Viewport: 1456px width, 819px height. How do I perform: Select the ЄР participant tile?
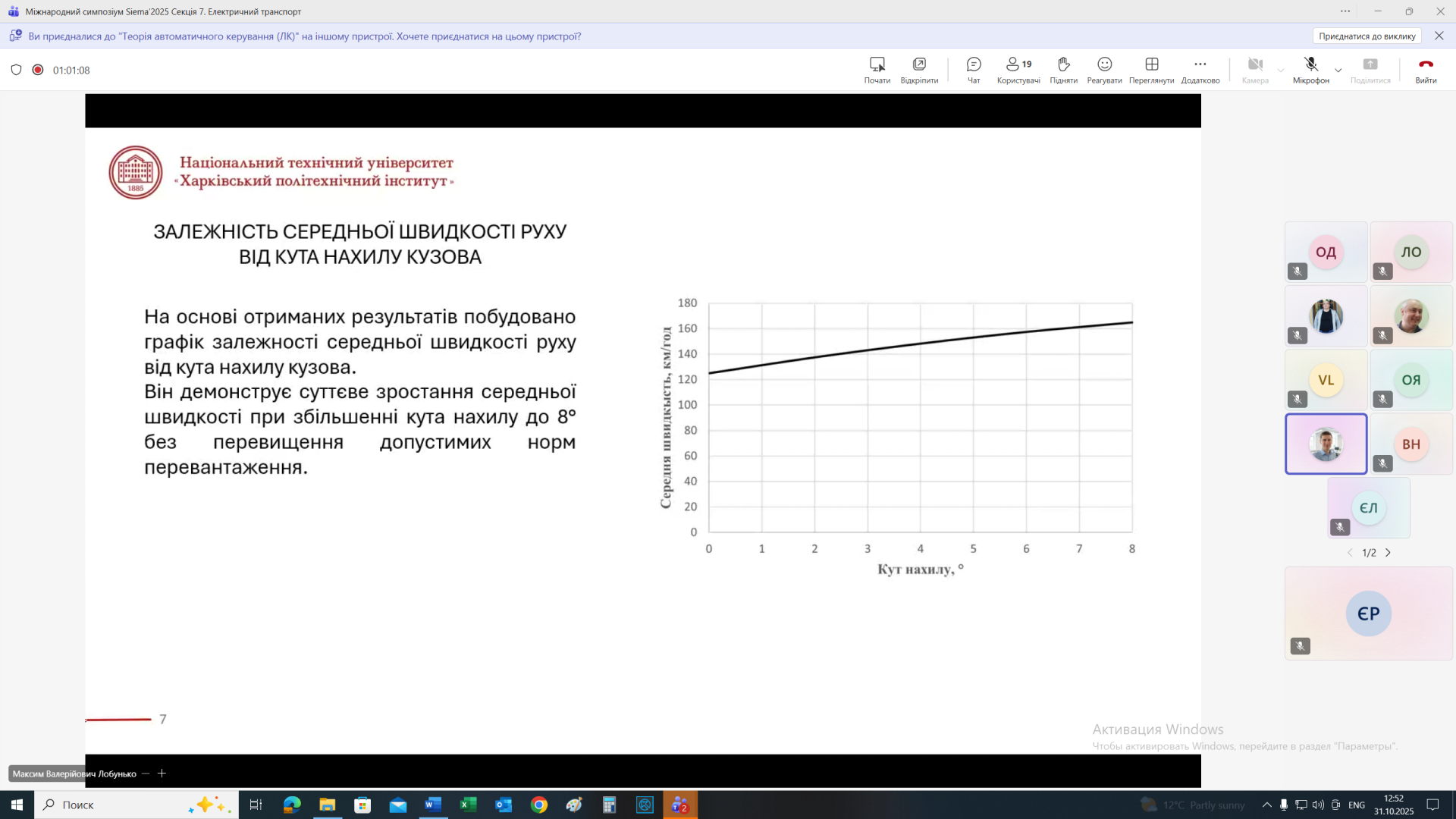(x=1368, y=613)
